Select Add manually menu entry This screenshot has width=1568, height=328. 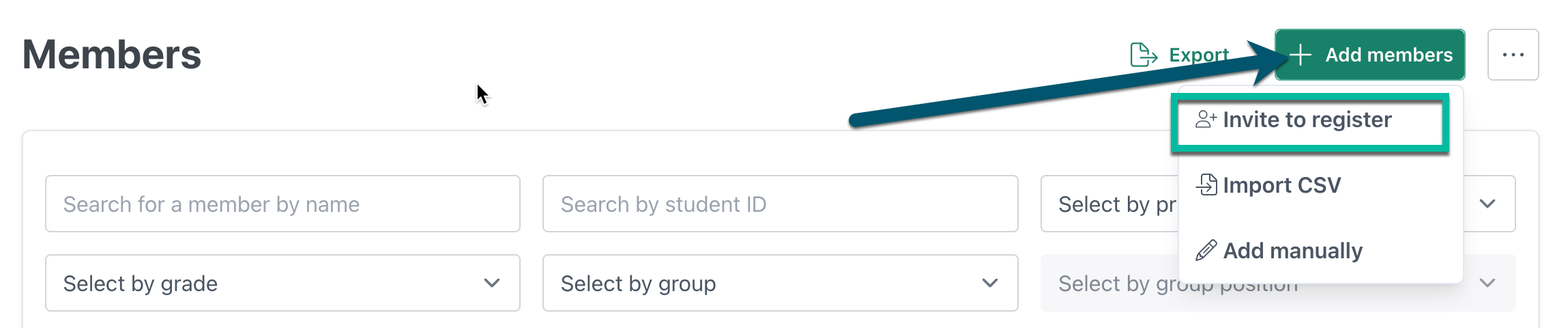point(1320,251)
